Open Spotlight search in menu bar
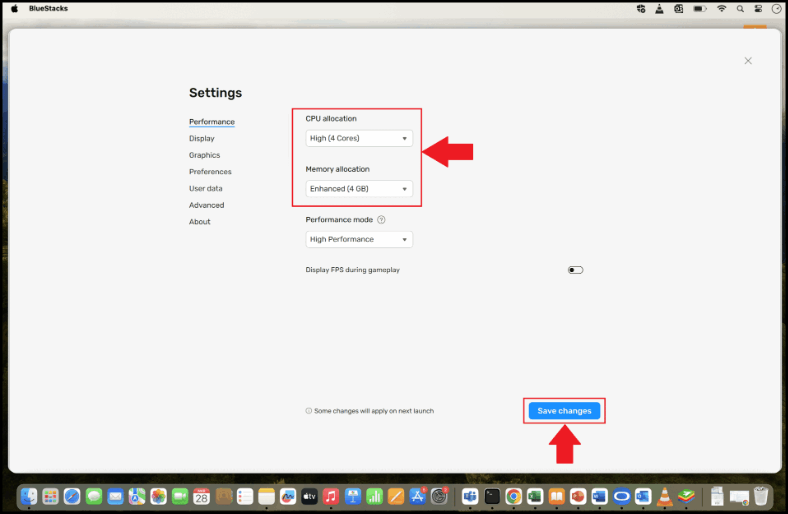 (740, 9)
